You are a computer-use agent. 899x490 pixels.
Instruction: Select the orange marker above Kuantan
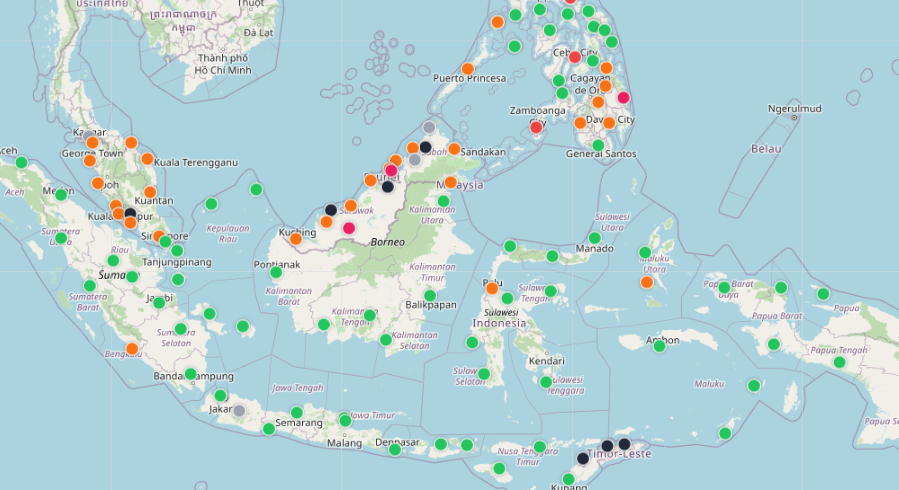(x=150, y=192)
